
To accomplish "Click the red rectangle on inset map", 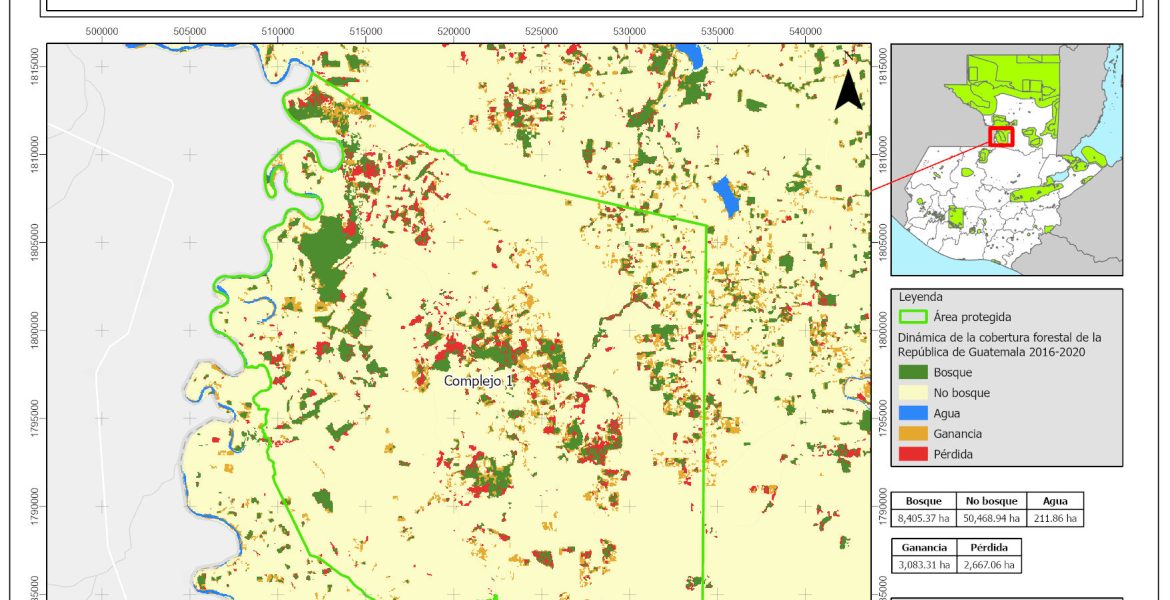I will (x=1001, y=136).
